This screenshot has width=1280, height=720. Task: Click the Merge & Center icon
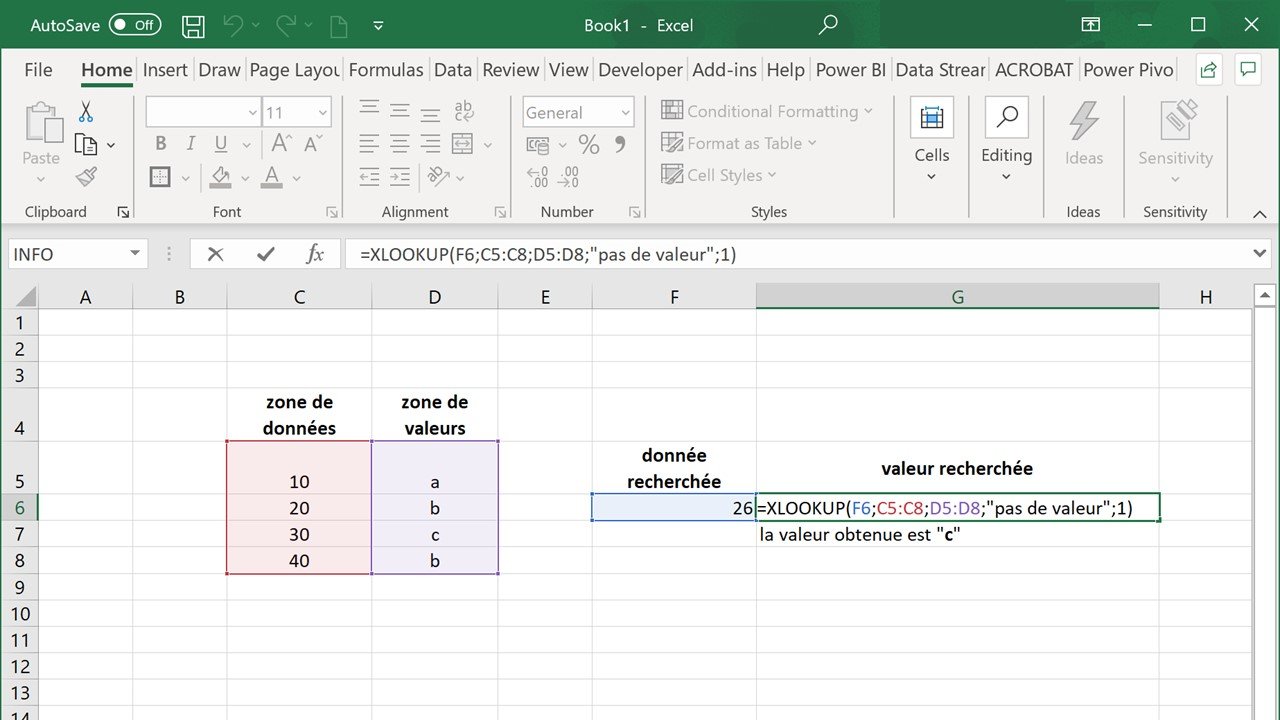462,145
